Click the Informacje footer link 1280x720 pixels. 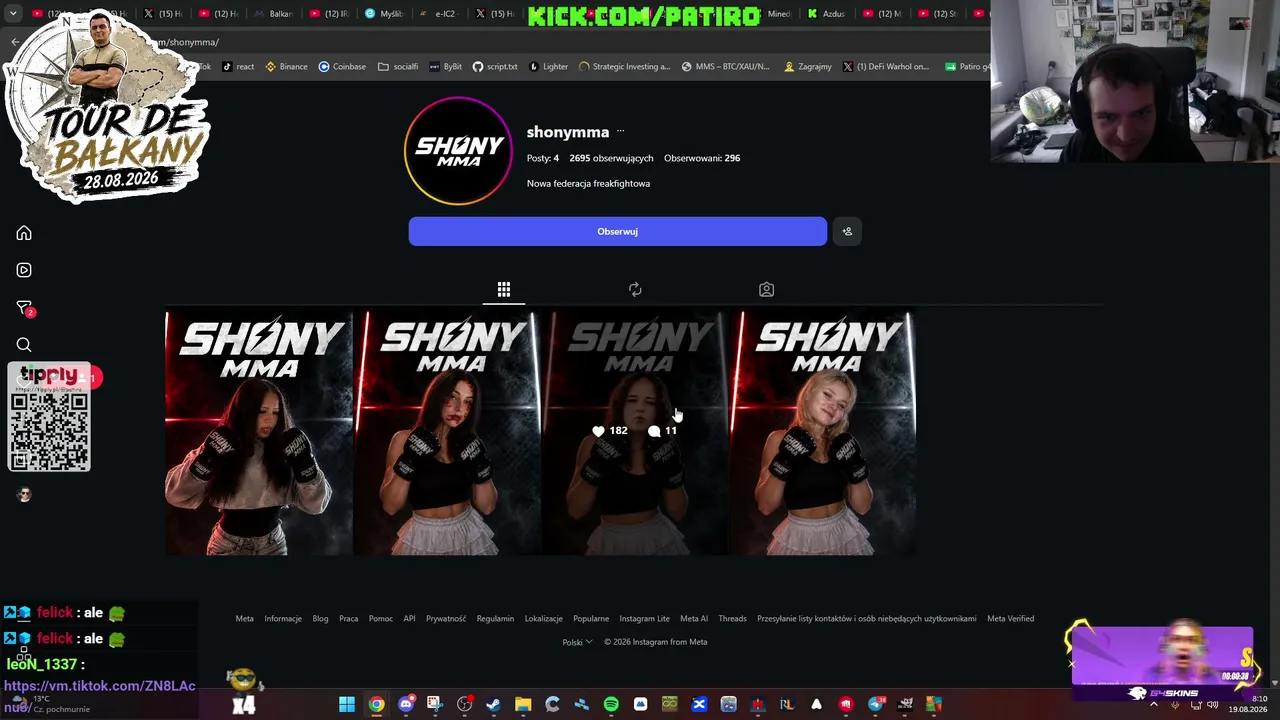click(283, 619)
